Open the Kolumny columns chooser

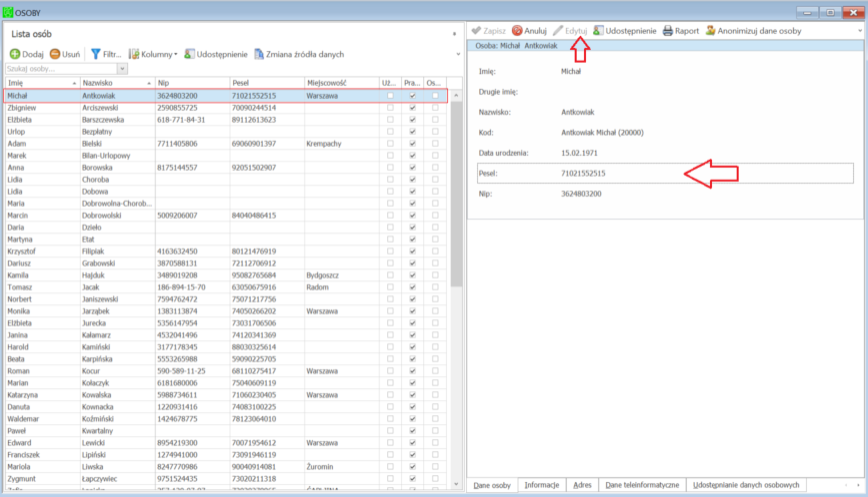click(x=153, y=54)
